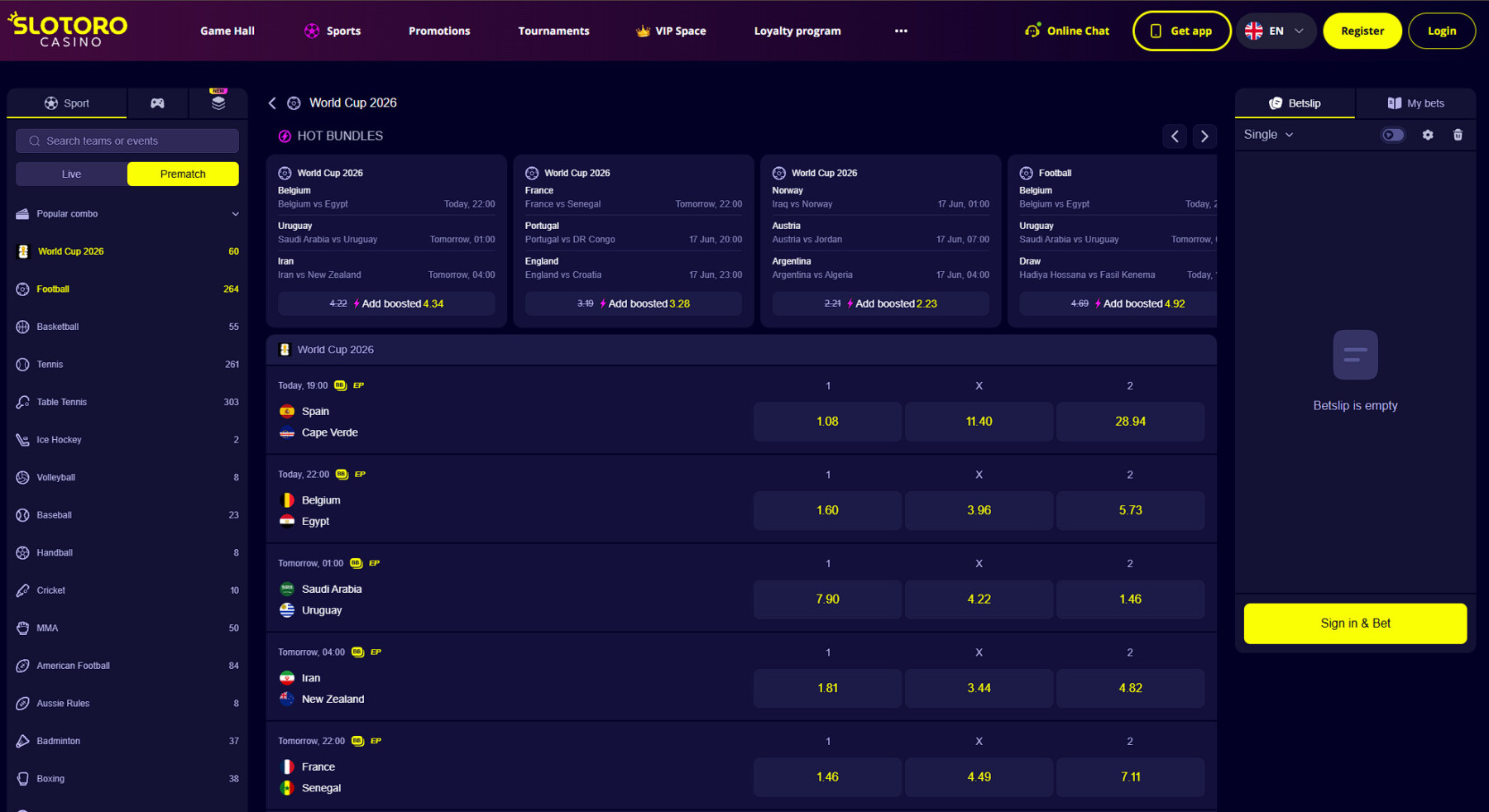Click the gamepad esports tab icon

point(157,103)
